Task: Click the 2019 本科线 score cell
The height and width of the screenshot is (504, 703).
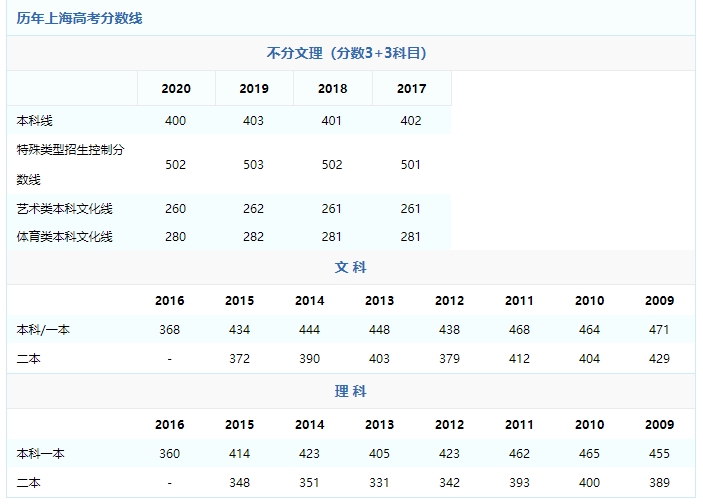Action: click(x=254, y=121)
